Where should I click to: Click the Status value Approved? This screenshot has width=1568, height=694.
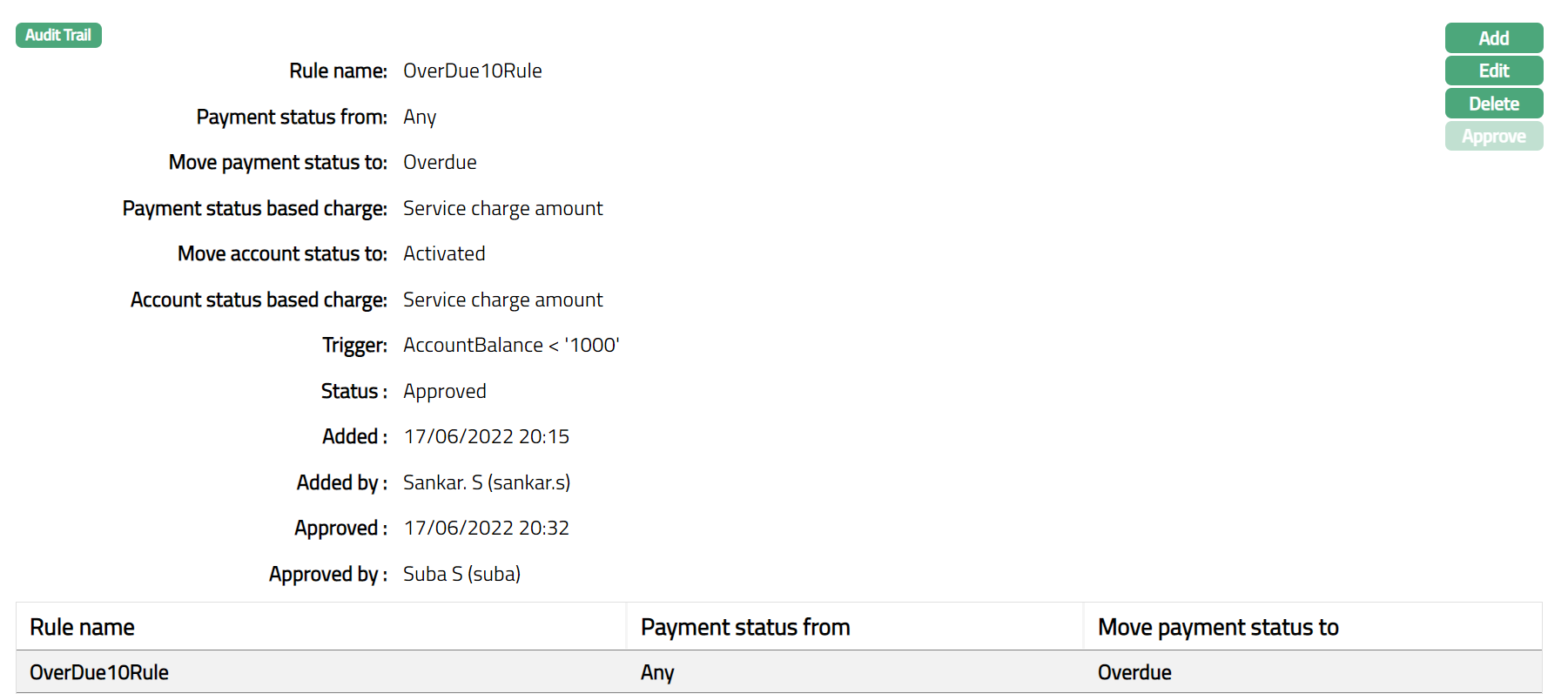click(x=444, y=392)
